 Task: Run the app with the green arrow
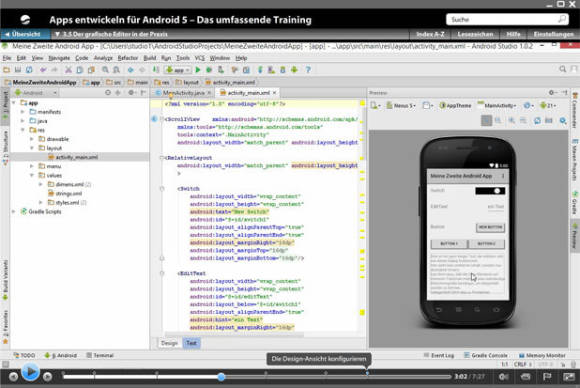198,70
